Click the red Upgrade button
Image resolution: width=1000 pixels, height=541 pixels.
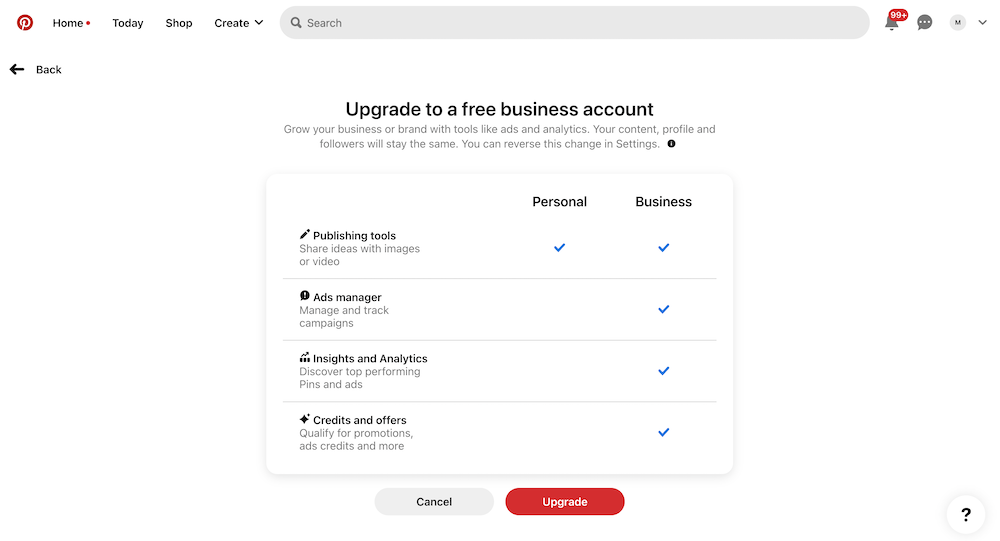[x=565, y=501]
